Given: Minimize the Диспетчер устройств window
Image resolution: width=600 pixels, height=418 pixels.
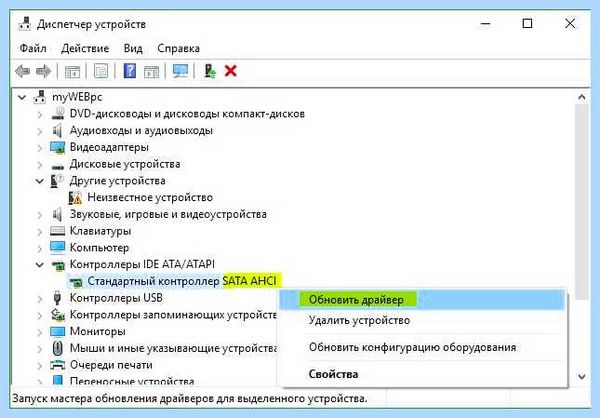Looking at the screenshot, I should [x=486, y=24].
